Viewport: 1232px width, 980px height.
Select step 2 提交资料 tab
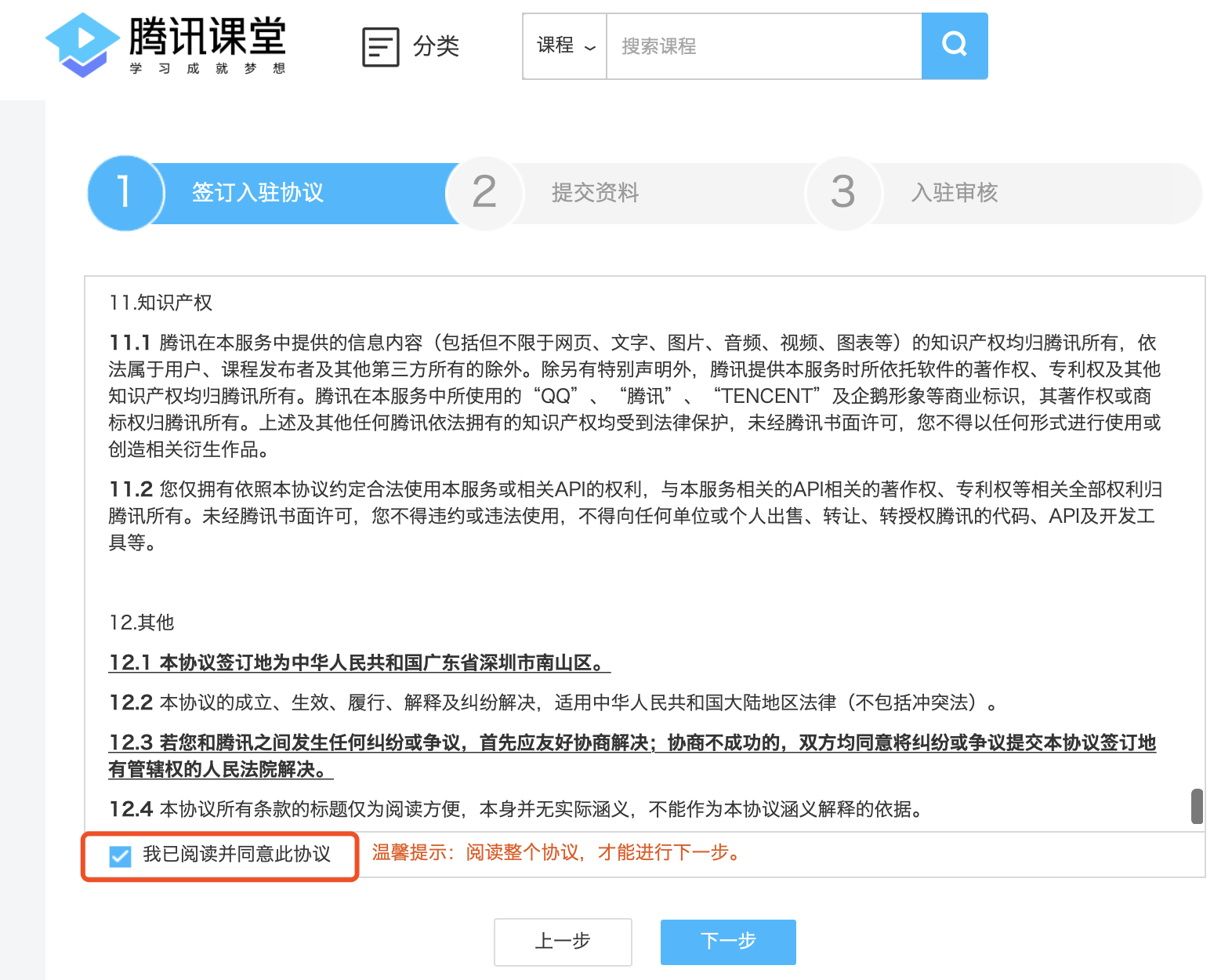633,193
